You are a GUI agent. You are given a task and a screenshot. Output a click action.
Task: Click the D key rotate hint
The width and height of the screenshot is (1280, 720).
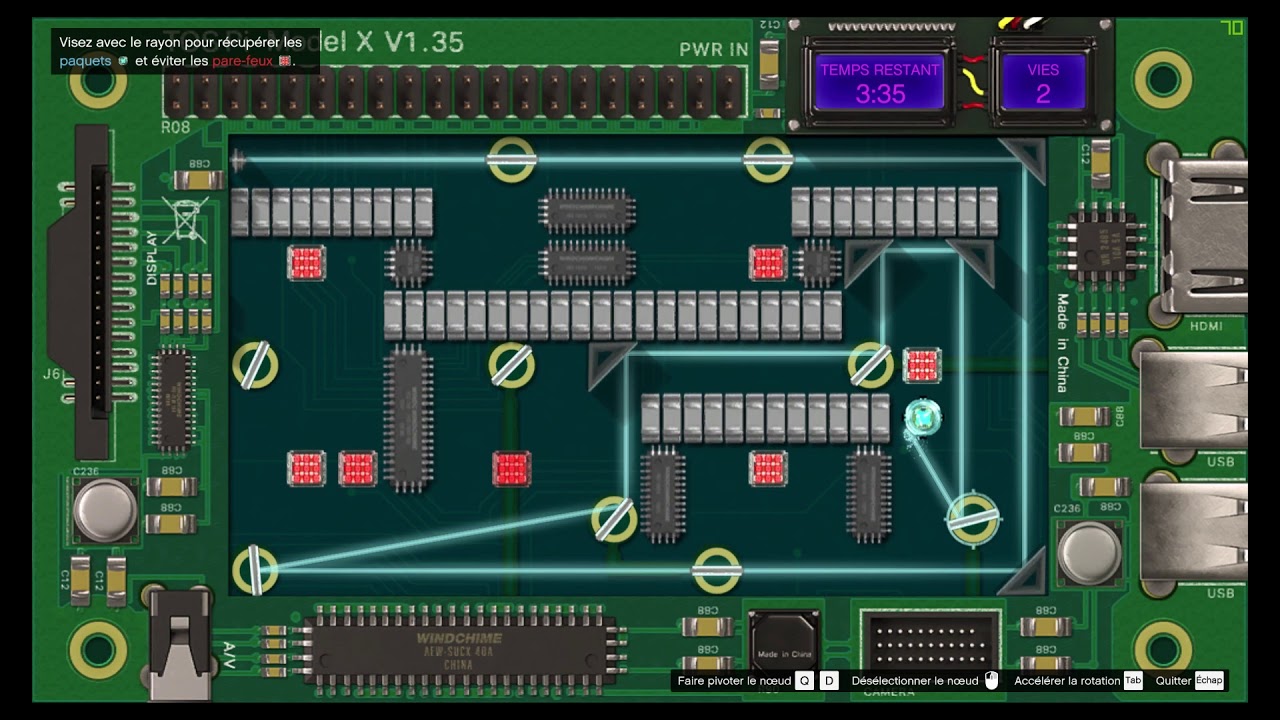(829, 681)
